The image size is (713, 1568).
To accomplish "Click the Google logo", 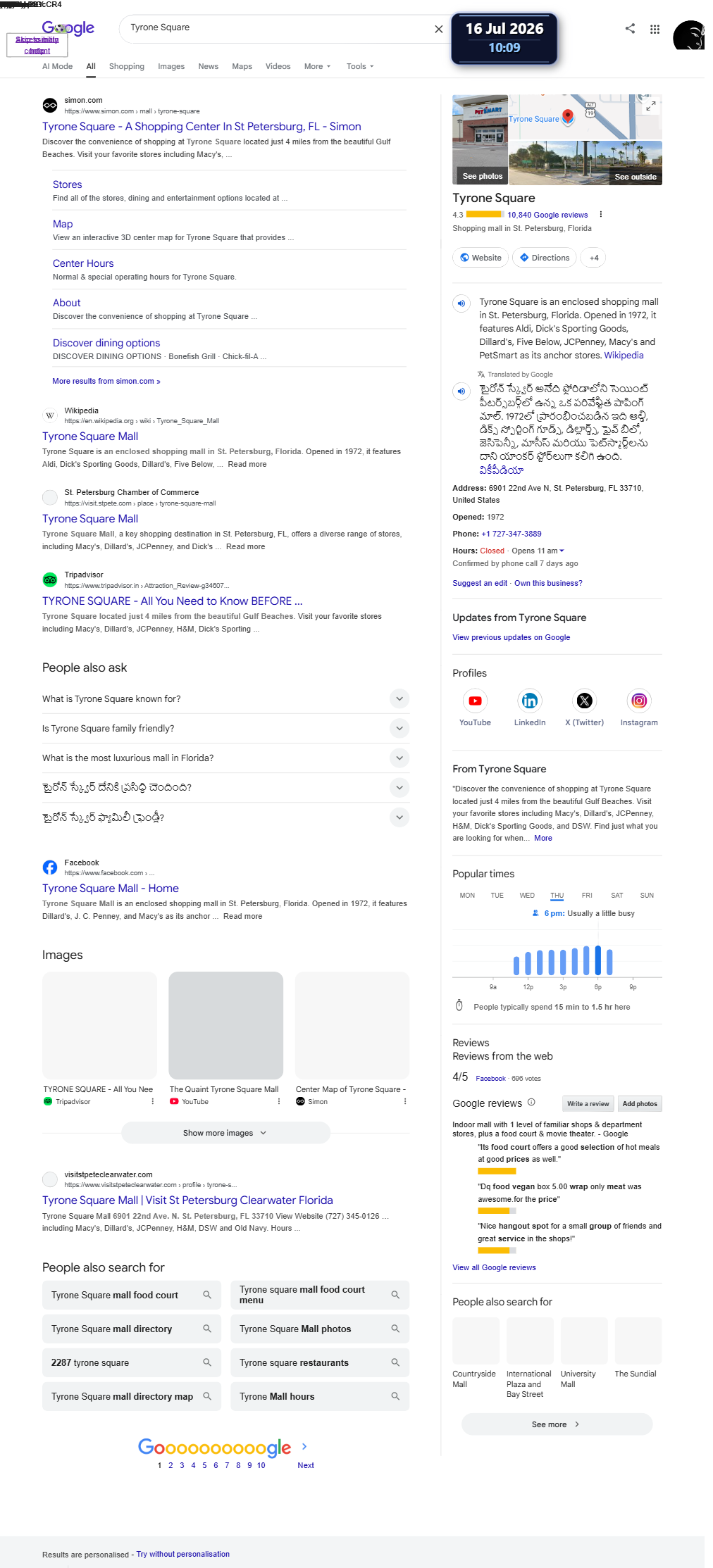I will click(68, 28).
